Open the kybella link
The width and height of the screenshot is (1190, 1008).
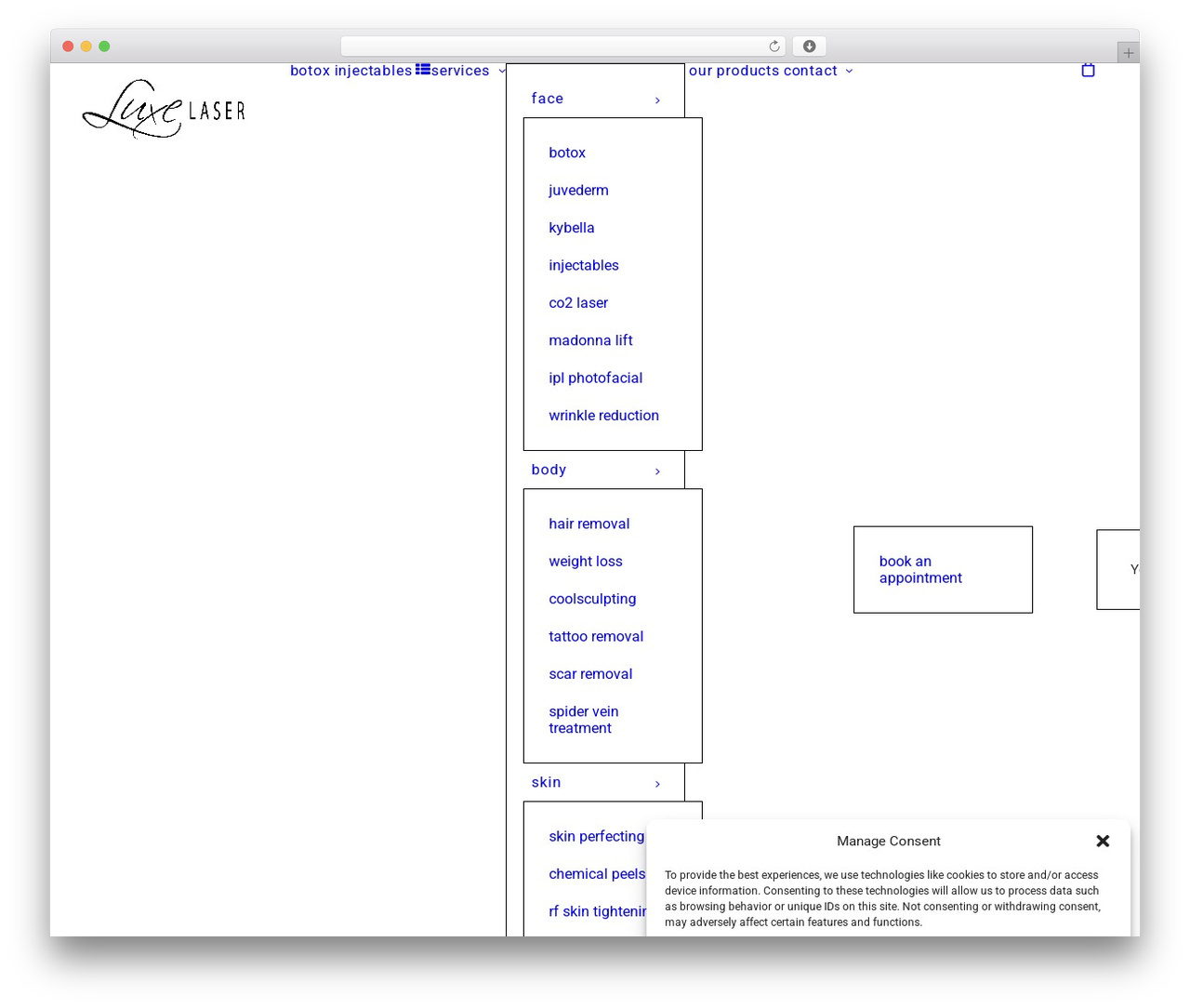[x=572, y=228]
